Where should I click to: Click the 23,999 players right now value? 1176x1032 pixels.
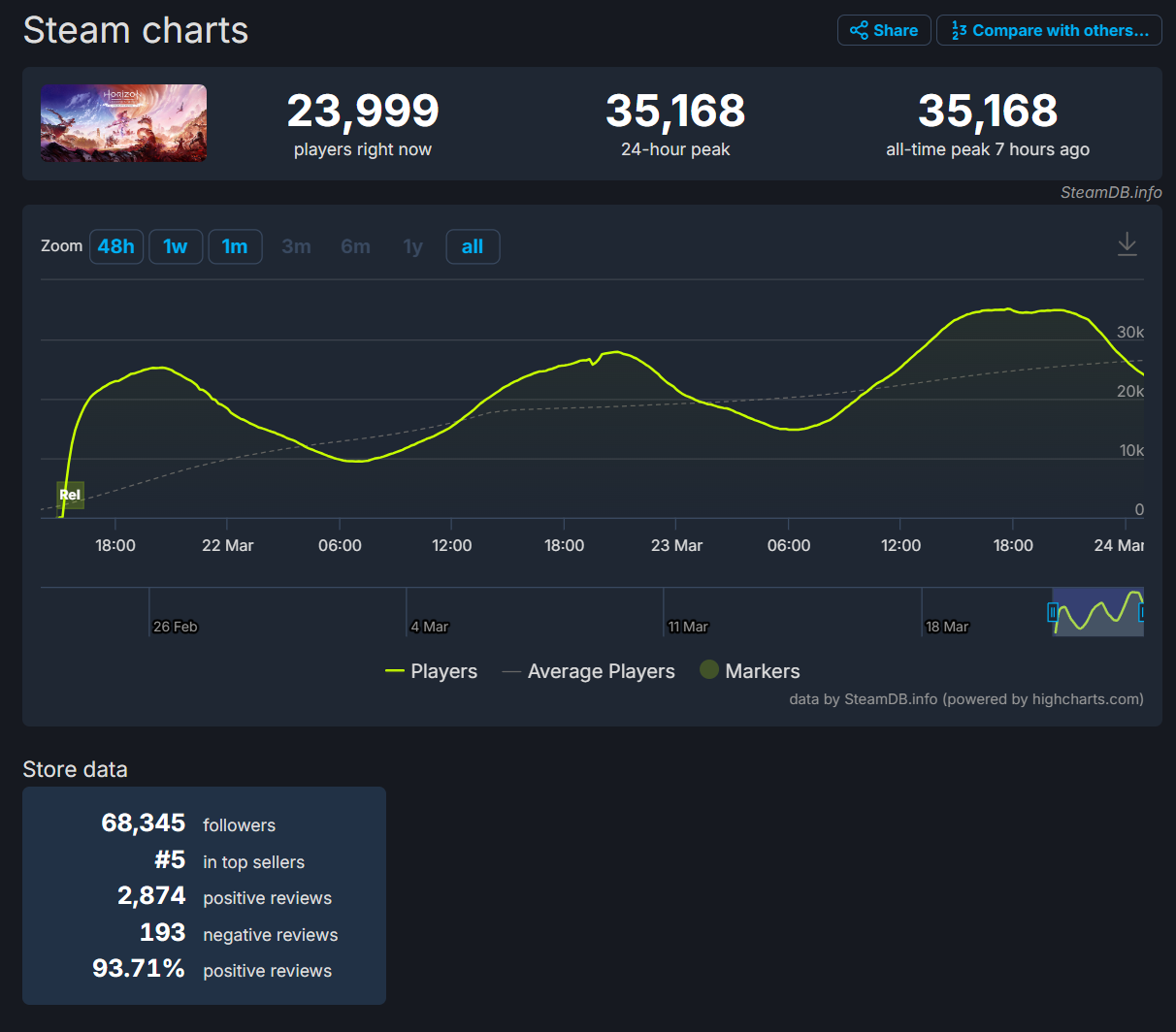click(x=363, y=111)
